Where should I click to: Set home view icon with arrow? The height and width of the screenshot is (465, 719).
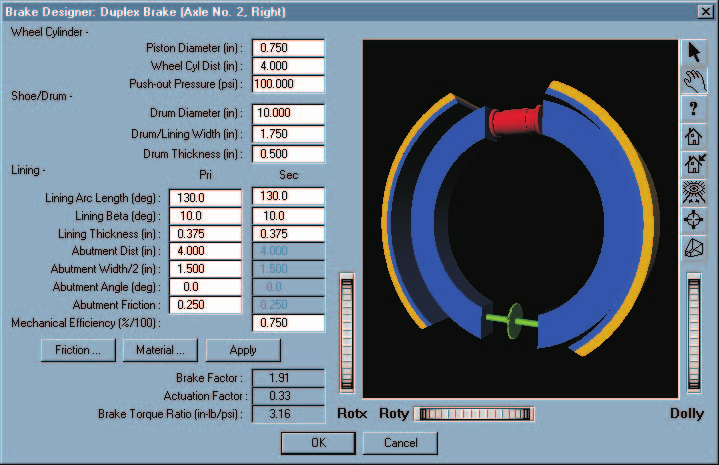[694, 164]
